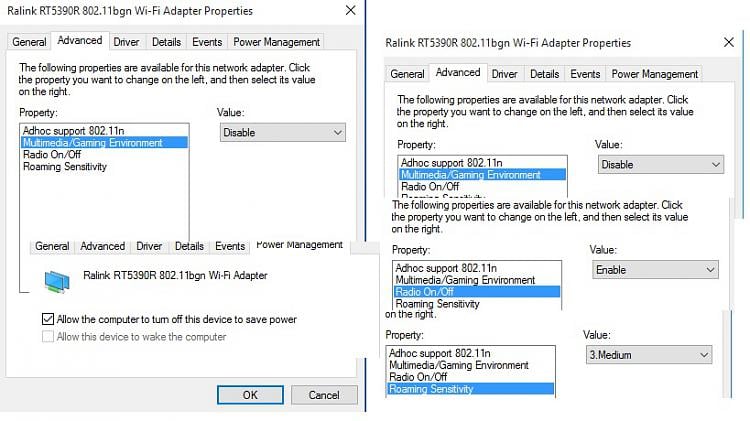750x421 pixels.
Task: Select 'Roaming Sensitivity' in middle right list
Action: click(477, 304)
